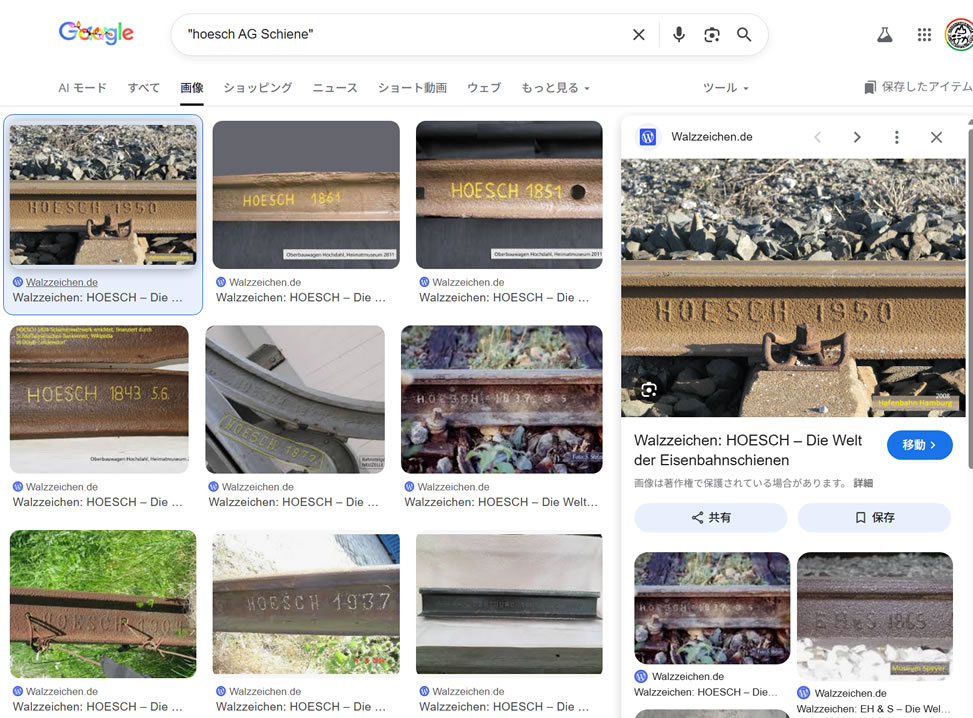
Task: Clear the search box with X icon
Action: [x=639, y=35]
